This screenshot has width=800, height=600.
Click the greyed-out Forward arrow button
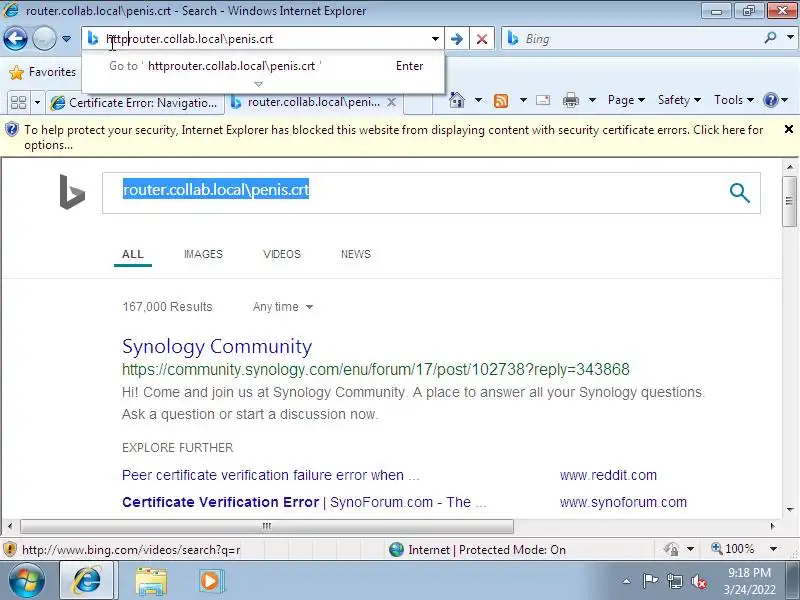click(44, 39)
